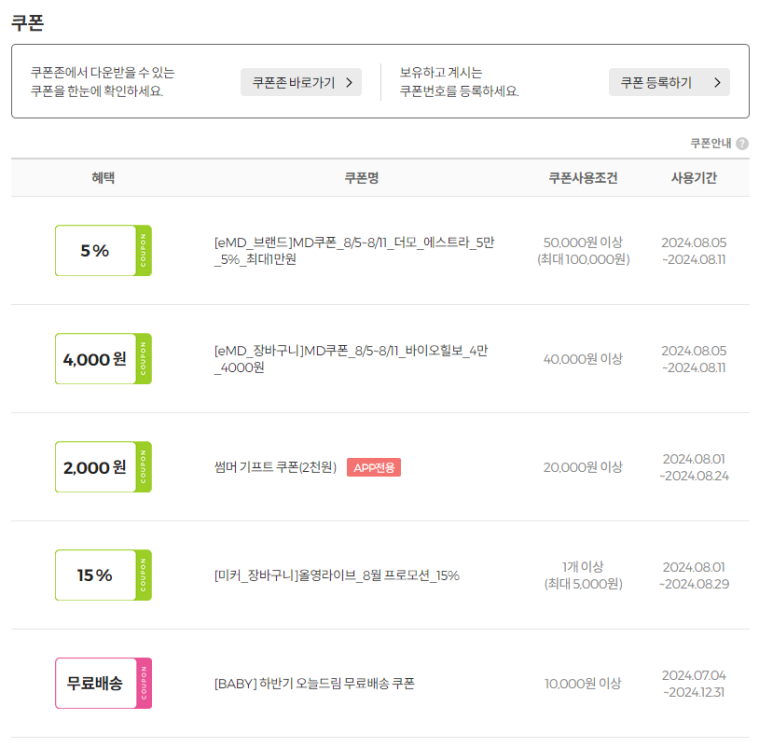Click the 쿠폰 page heading
The width and height of the screenshot is (773, 748).
pos(27,23)
